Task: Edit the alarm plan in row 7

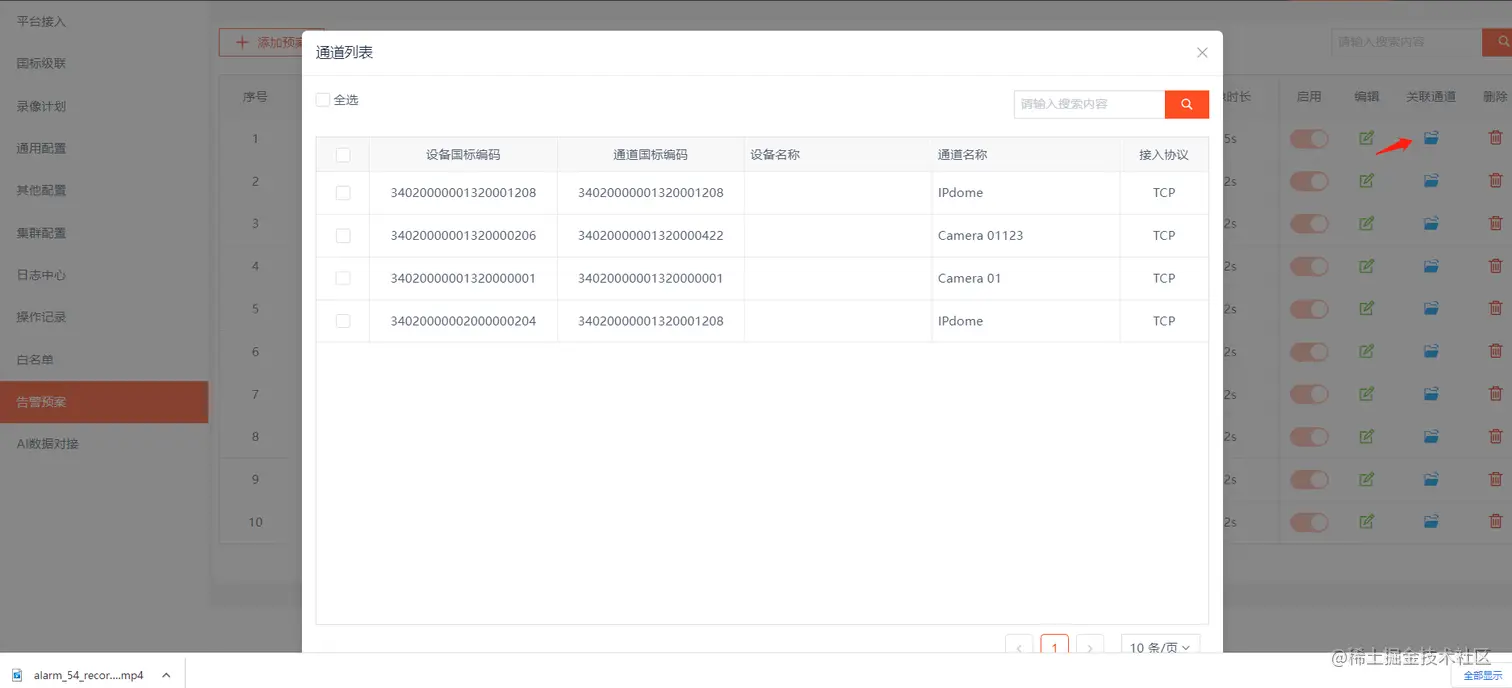Action: (x=1367, y=394)
